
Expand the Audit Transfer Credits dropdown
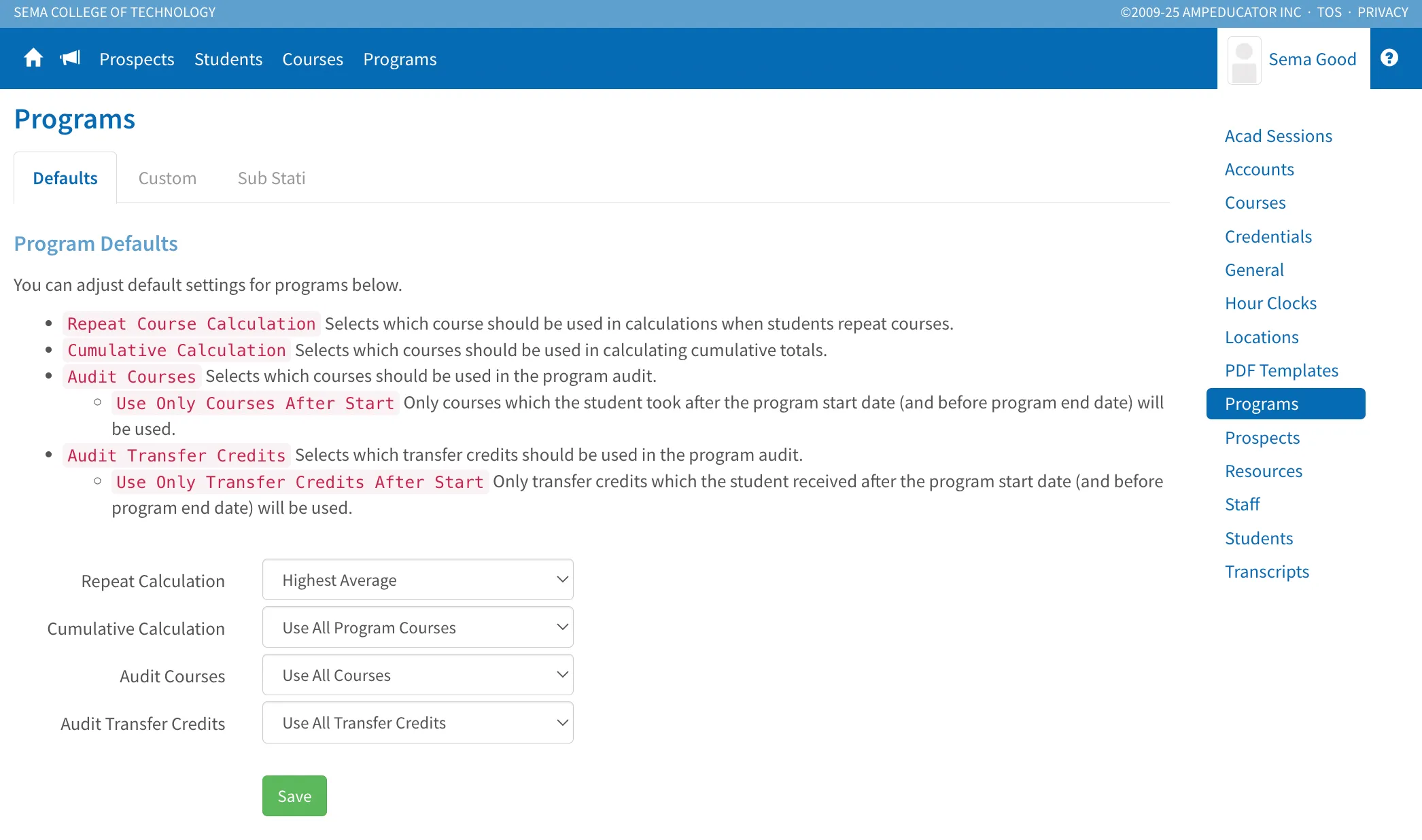[x=418, y=722]
